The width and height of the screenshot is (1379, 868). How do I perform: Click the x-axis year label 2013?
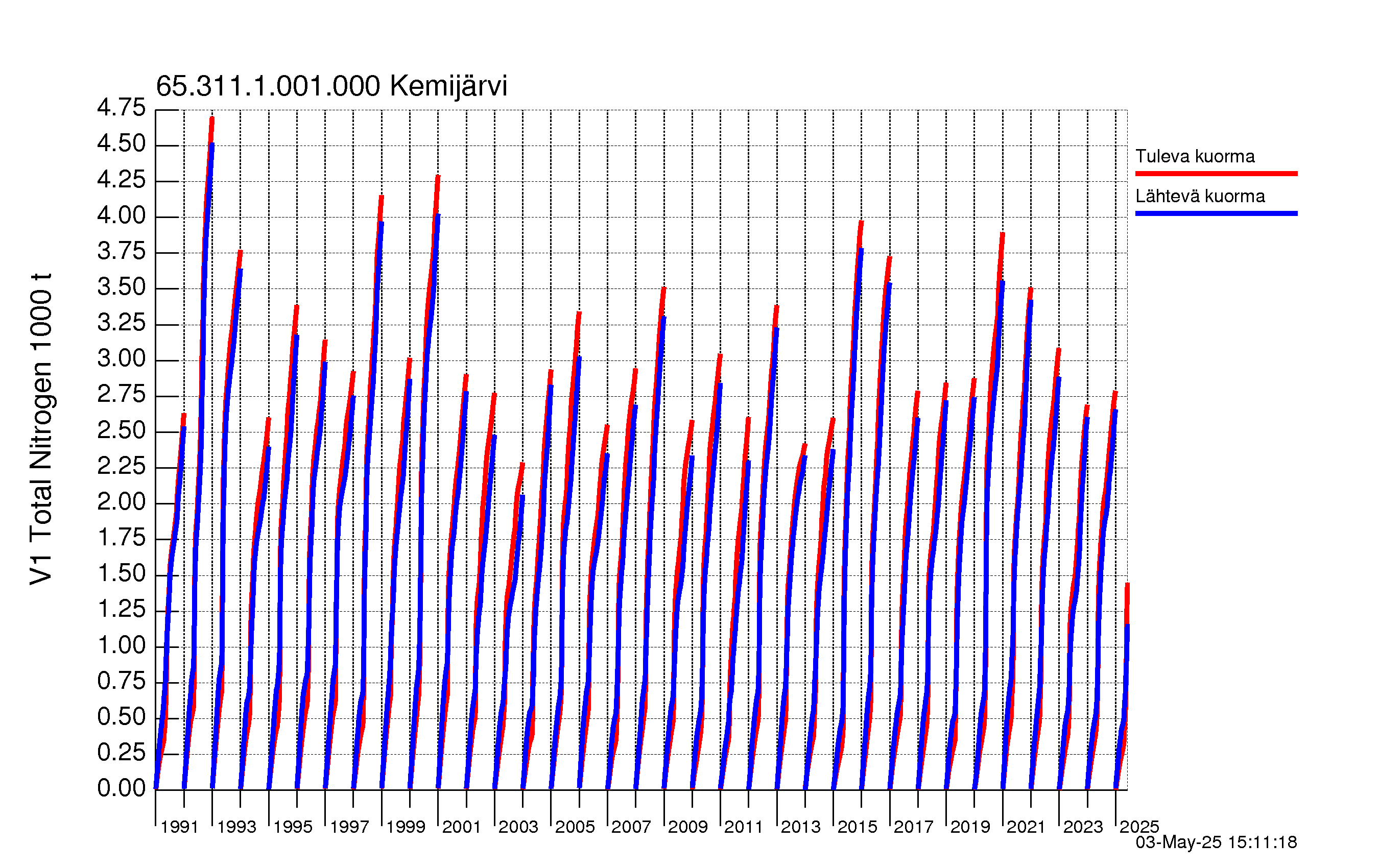click(x=801, y=827)
